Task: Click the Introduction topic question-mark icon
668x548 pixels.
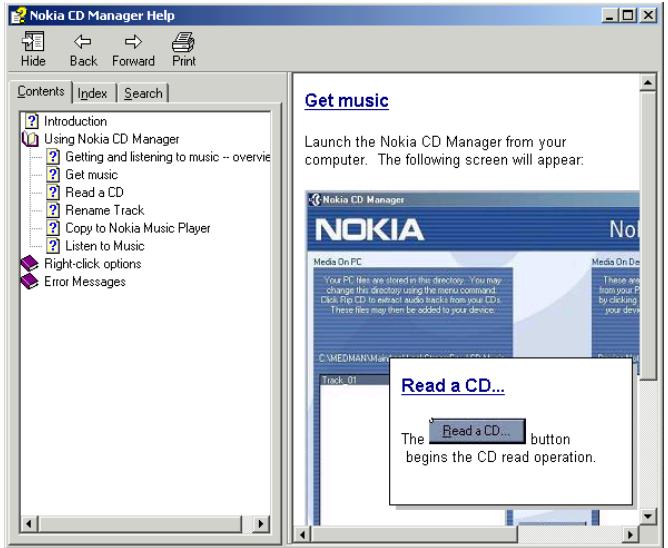Action: pyautogui.click(x=32, y=121)
